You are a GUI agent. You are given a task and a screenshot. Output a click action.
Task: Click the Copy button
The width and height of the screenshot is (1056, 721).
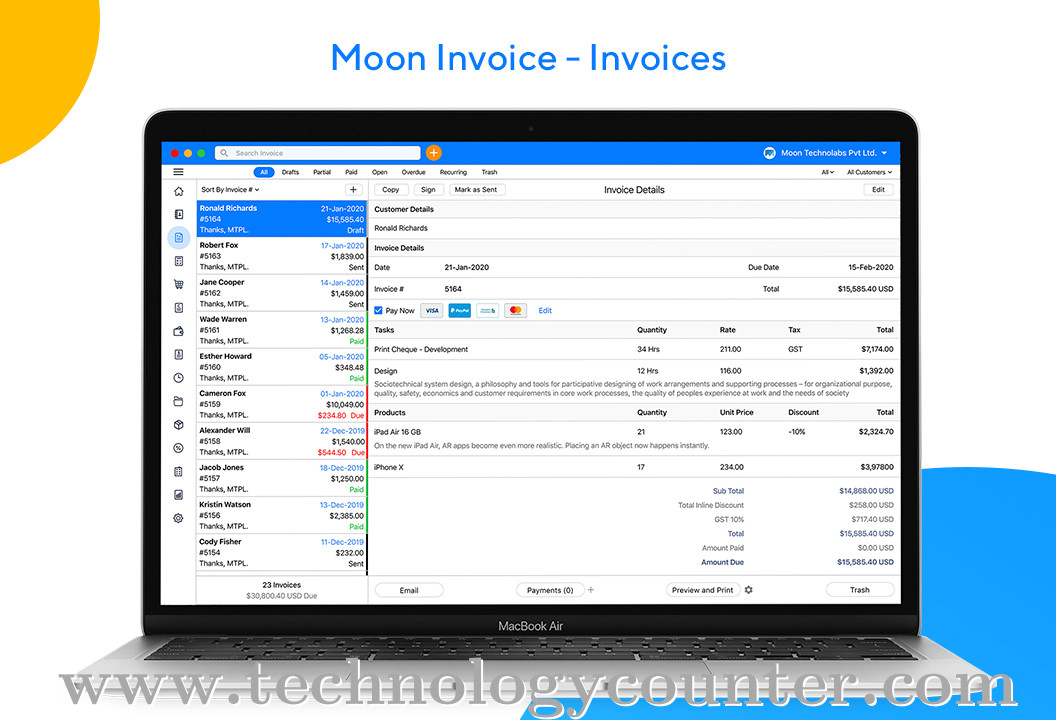point(391,190)
